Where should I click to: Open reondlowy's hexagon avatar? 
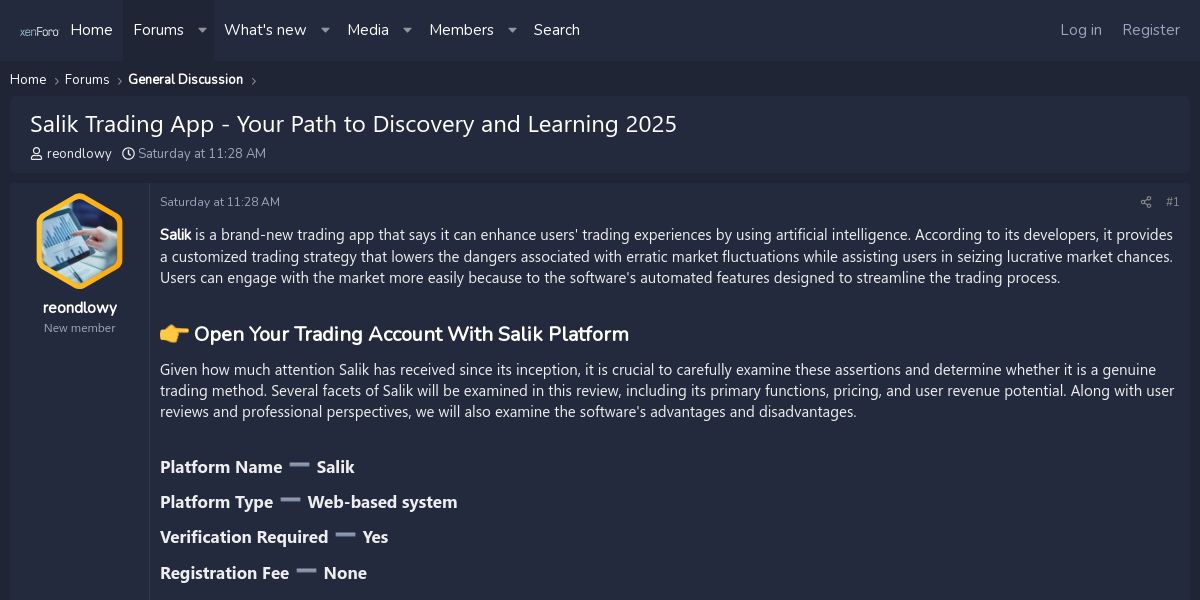pos(79,241)
